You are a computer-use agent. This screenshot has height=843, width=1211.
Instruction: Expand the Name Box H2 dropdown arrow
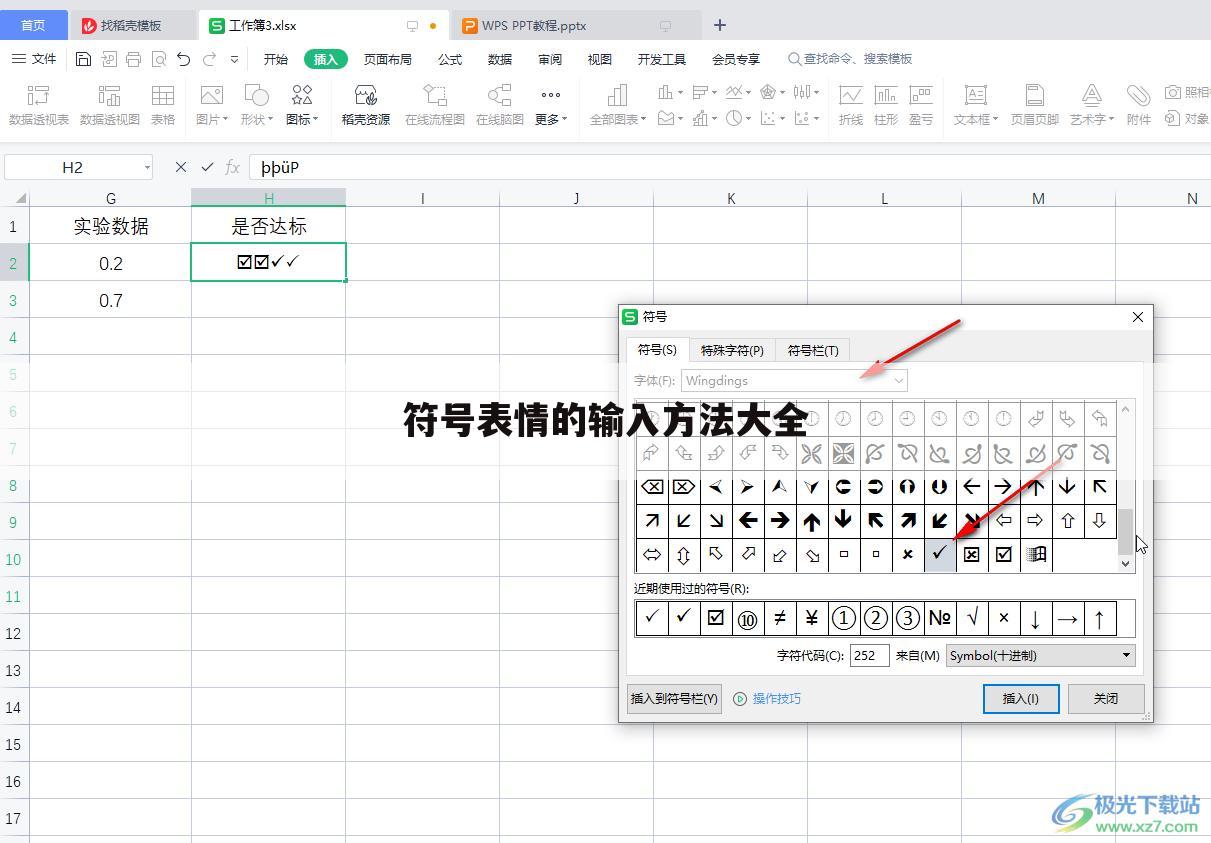pos(147,167)
